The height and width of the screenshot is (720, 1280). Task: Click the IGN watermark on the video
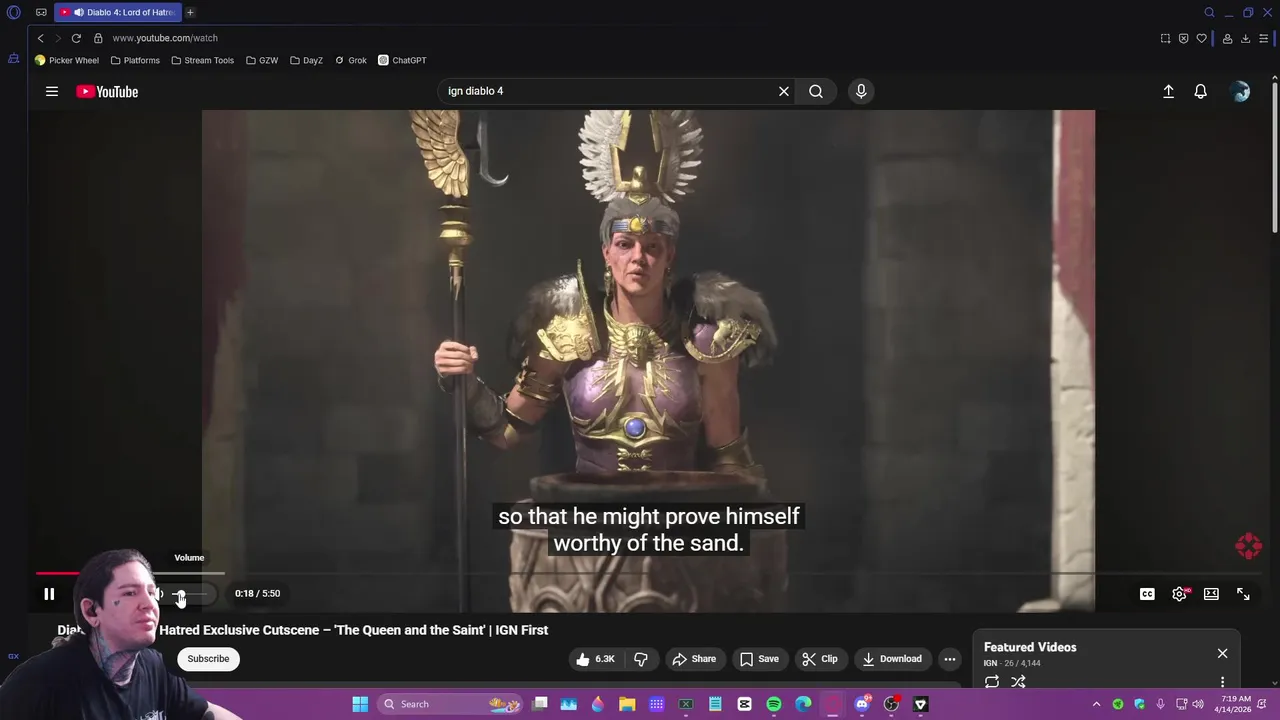1248,546
